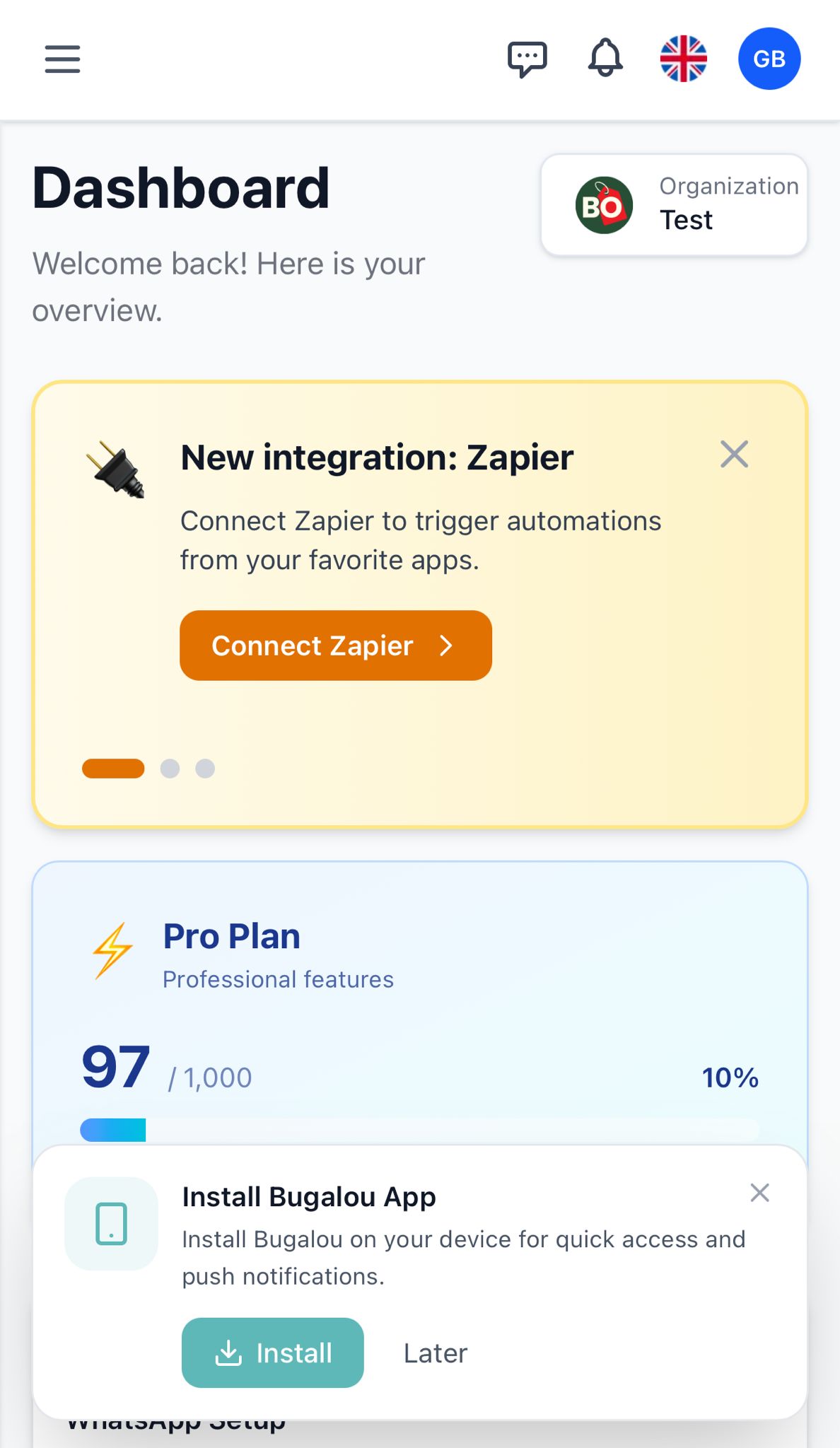Viewport: 840px width, 1448px height.
Task: Change language via UK flag icon
Action: point(683,59)
